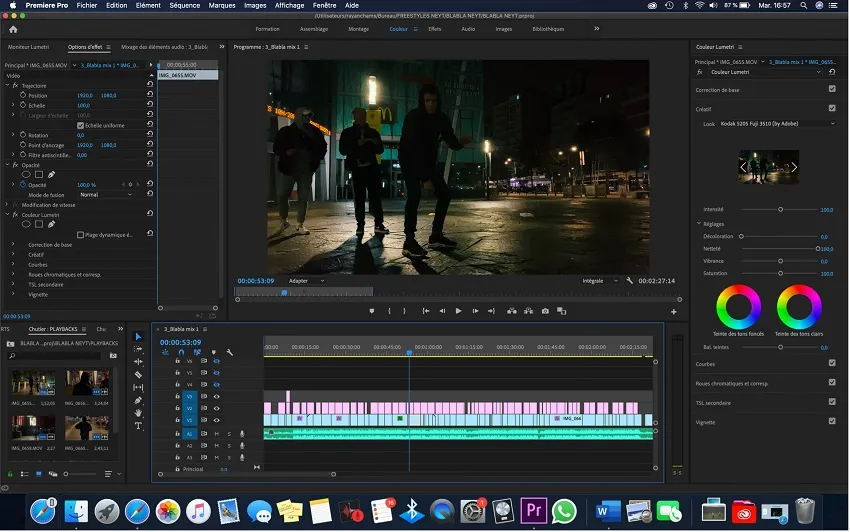The width and height of the screenshot is (850, 532).
Task: Open the Look preset dropdown
Action: tap(777, 124)
